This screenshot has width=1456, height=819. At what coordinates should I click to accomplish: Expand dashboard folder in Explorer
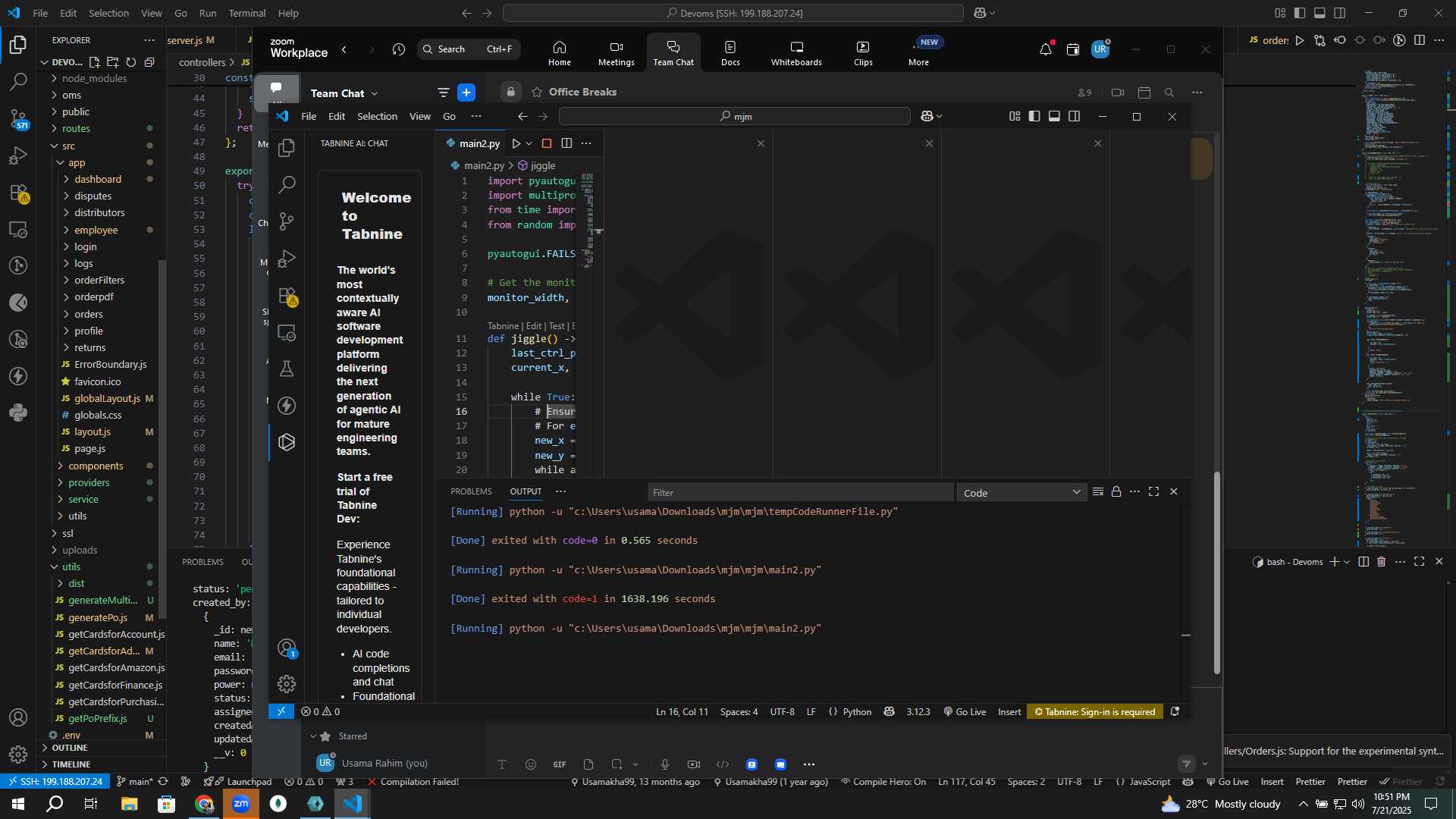click(x=98, y=179)
